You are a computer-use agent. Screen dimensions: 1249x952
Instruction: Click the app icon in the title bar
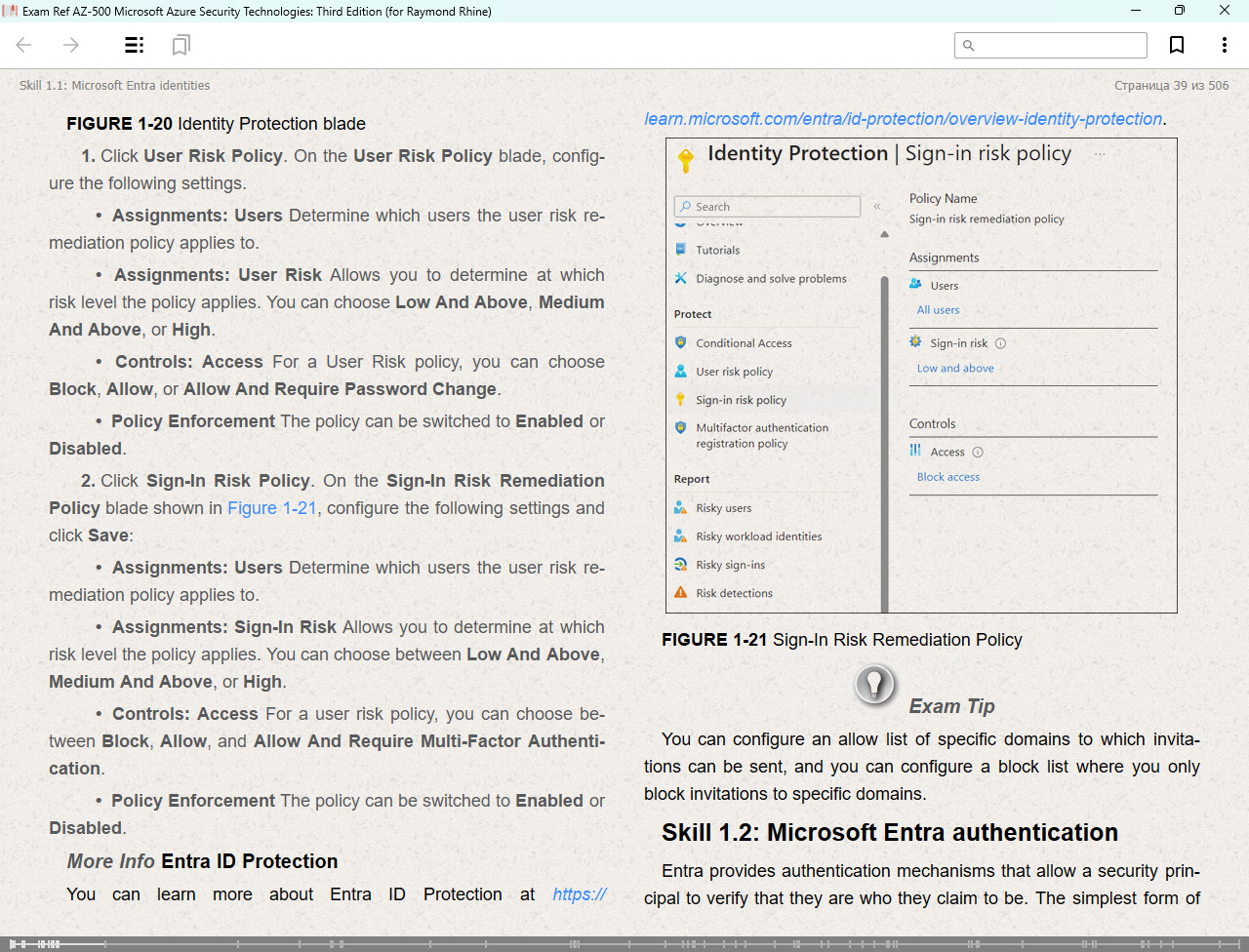coord(10,11)
